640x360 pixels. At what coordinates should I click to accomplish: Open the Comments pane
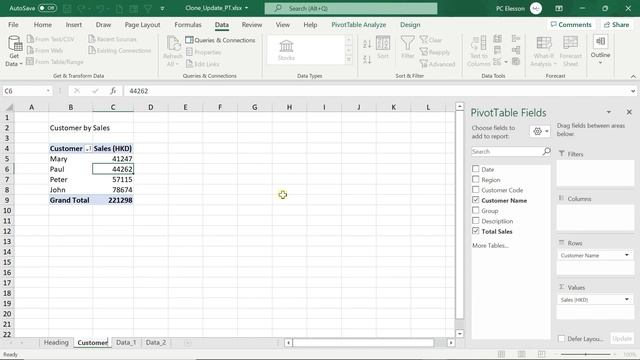pos(571,24)
